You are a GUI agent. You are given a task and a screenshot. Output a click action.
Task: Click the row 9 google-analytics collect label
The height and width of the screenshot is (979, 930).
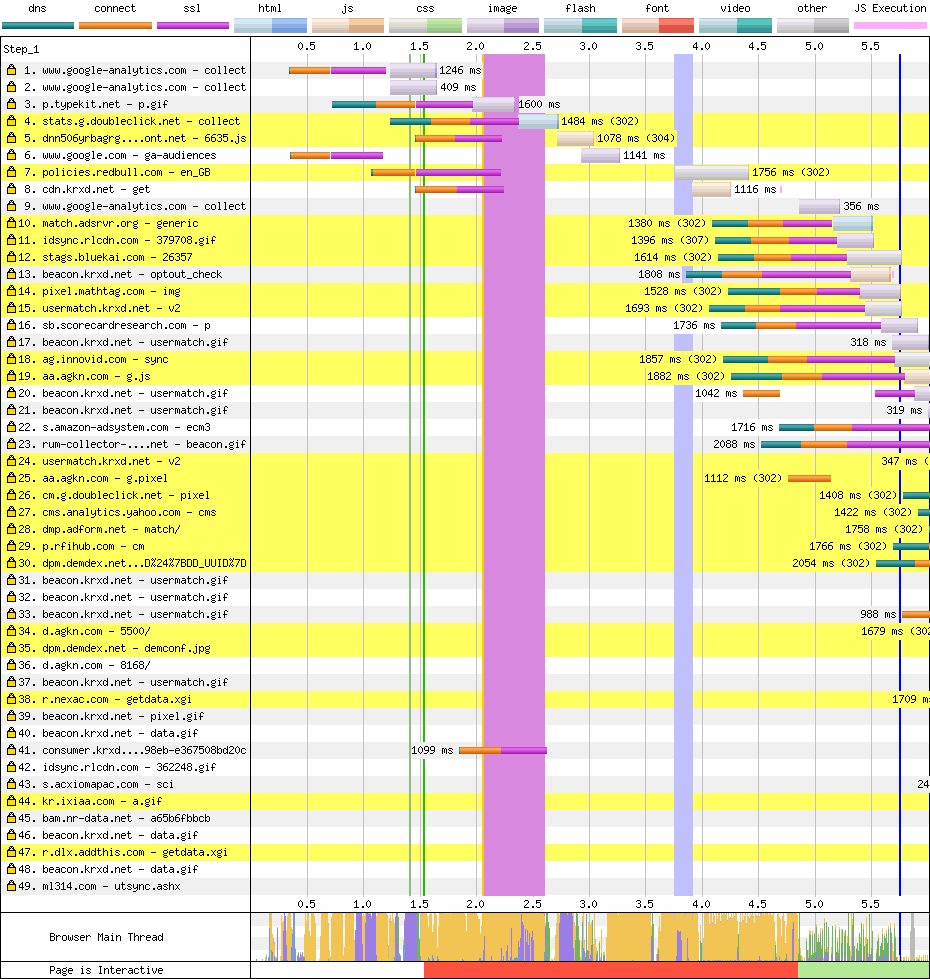pyautogui.click(x=144, y=206)
